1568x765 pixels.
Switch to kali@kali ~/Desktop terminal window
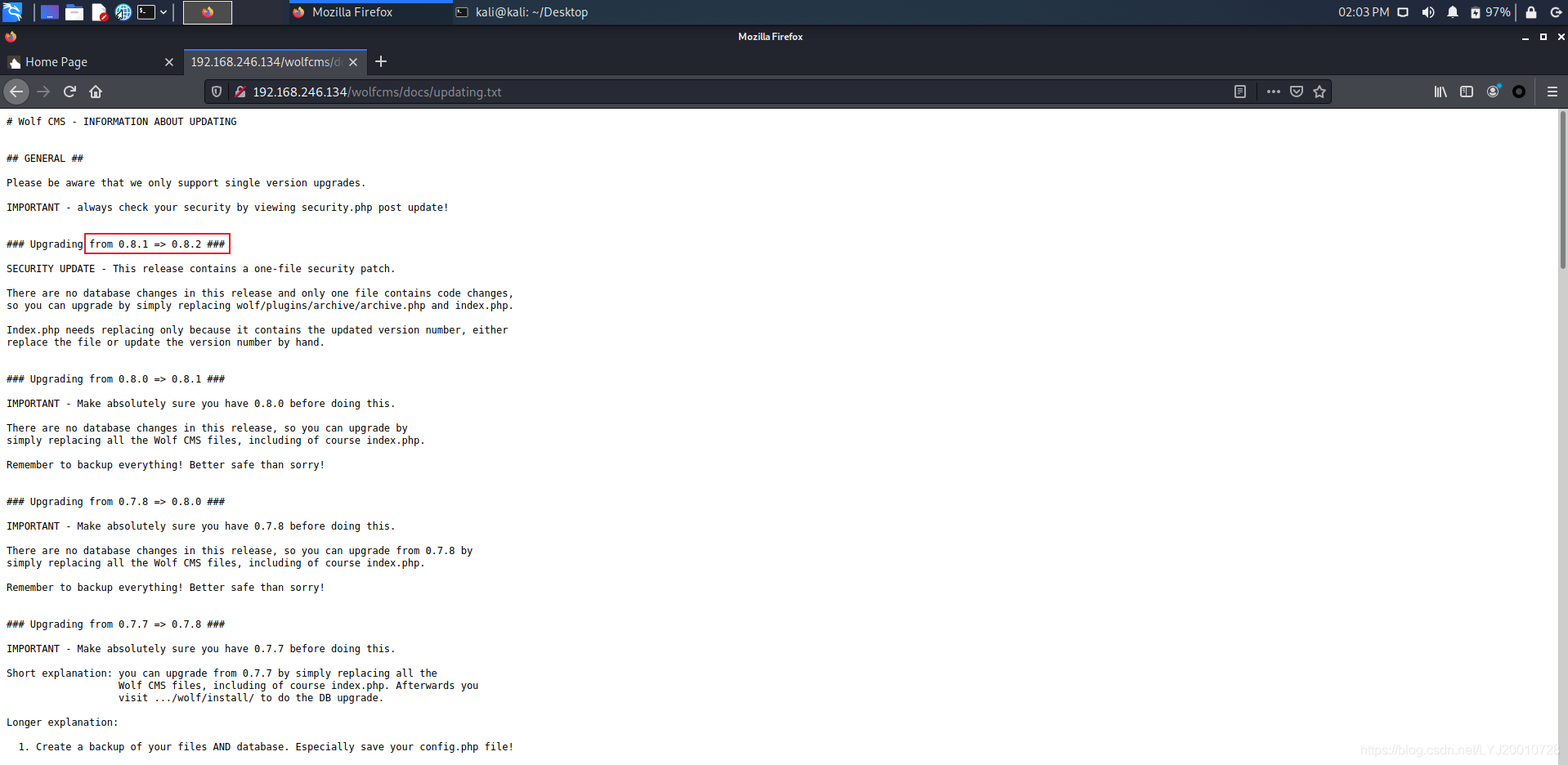522,12
